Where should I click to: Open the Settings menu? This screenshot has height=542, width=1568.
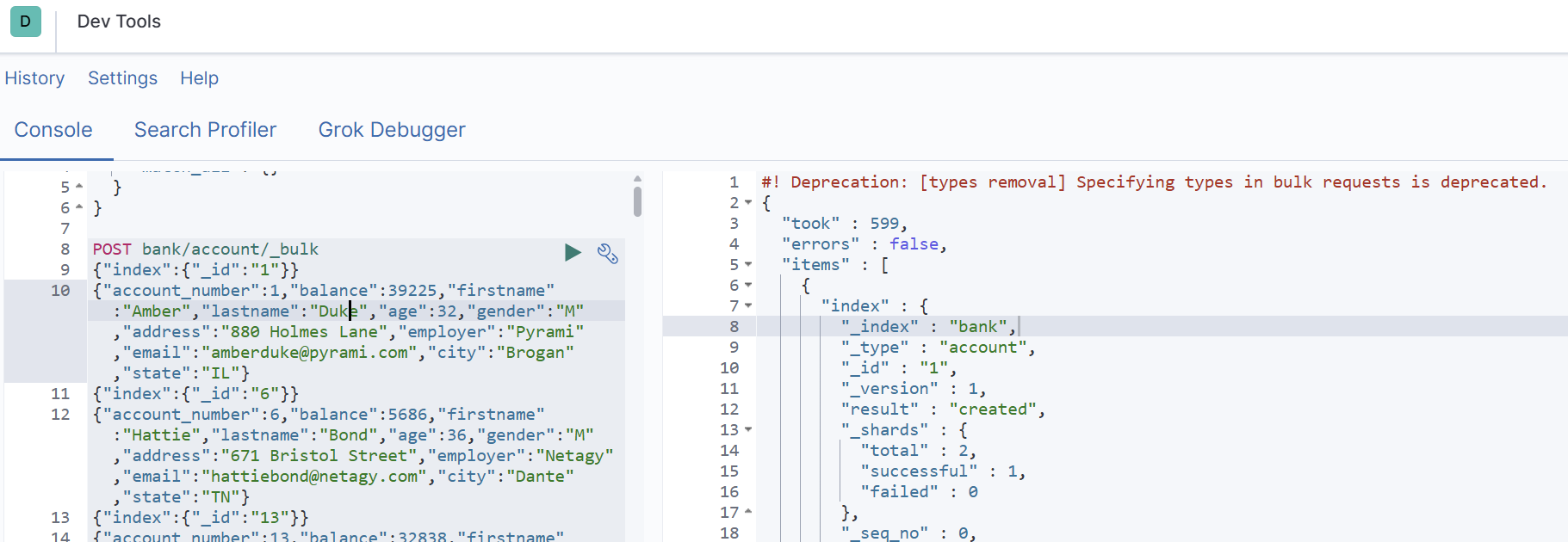pos(122,78)
